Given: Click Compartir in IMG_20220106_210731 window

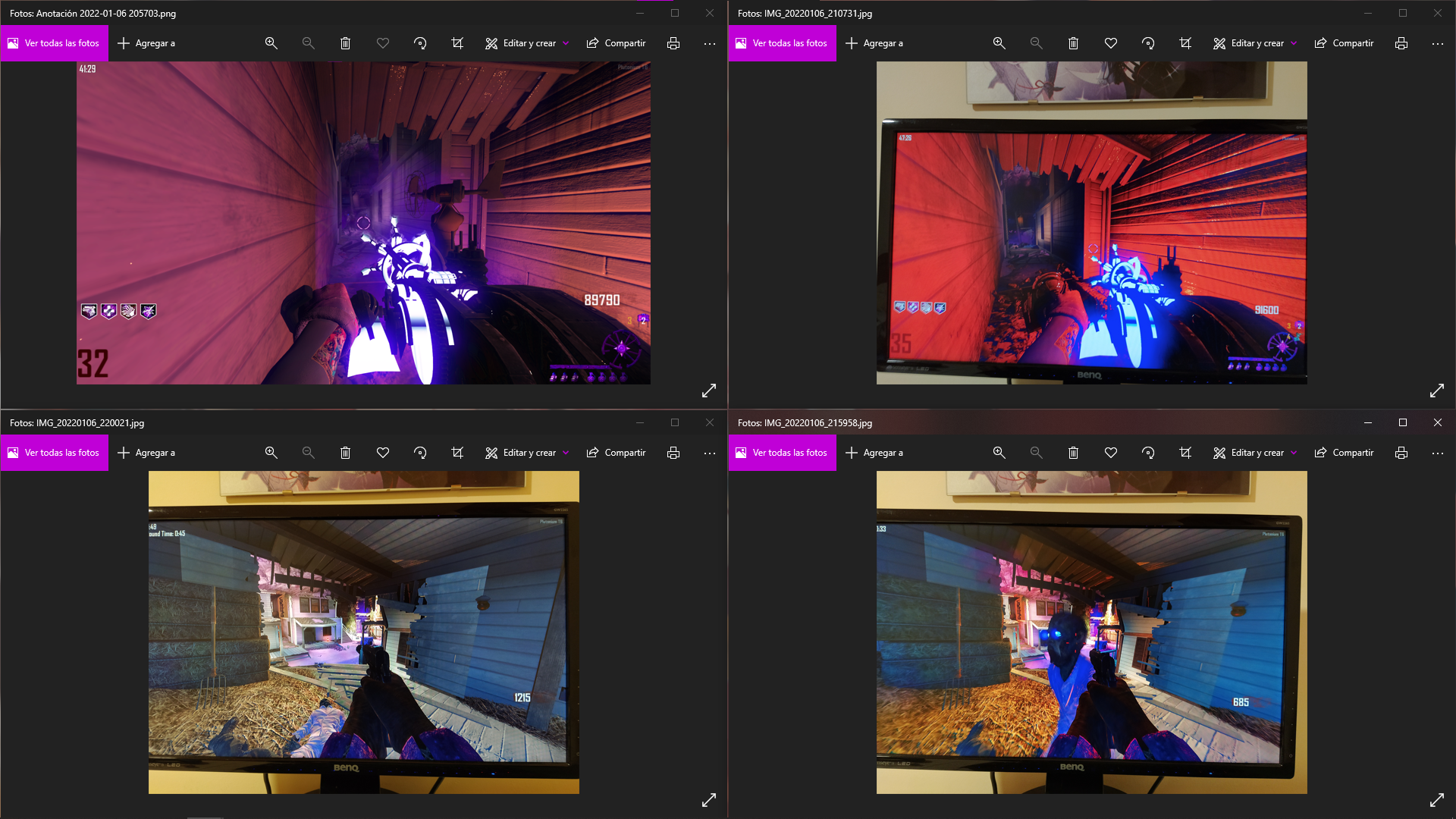Looking at the screenshot, I should coord(1344,43).
